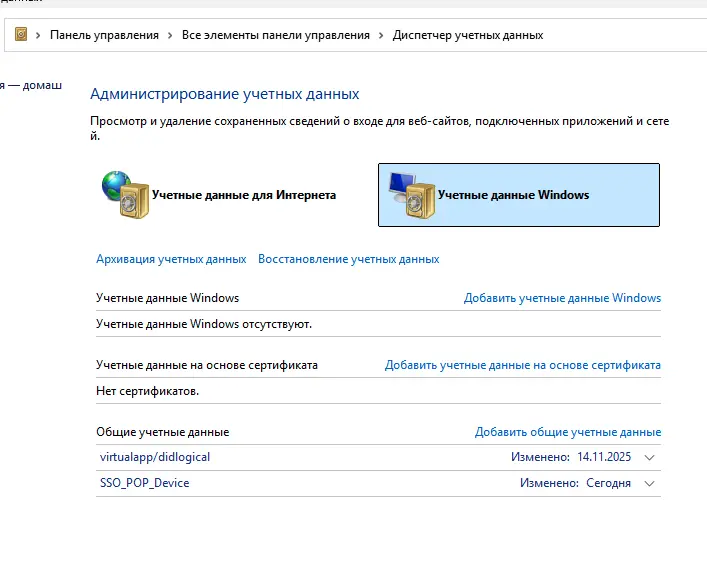Open the chevron after "Панель управления" breadcrumb
Image resolution: width=707 pixels, height=584 pixels.
click(171, 35)
